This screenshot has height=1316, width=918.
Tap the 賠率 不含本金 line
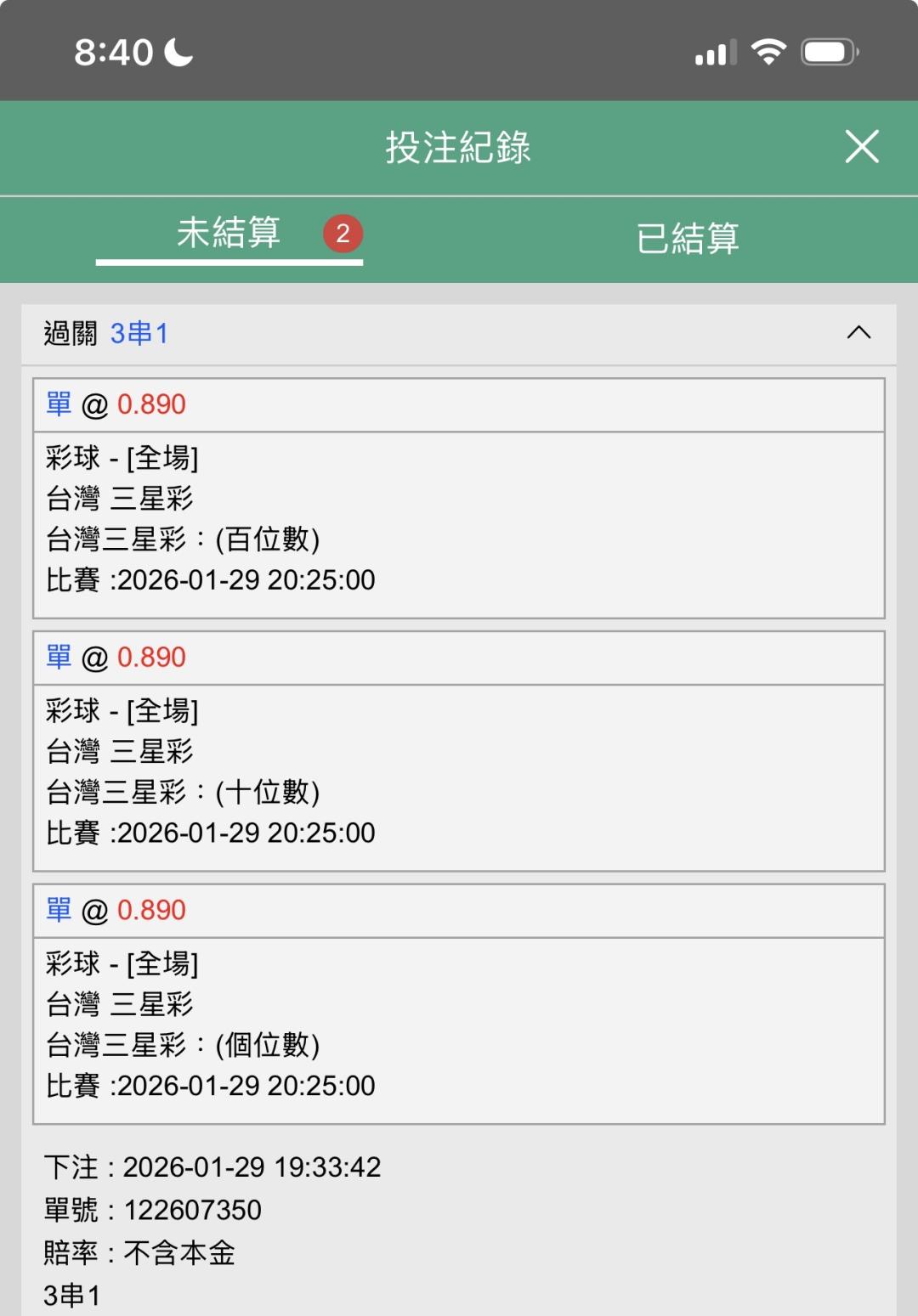point(140,1253)
